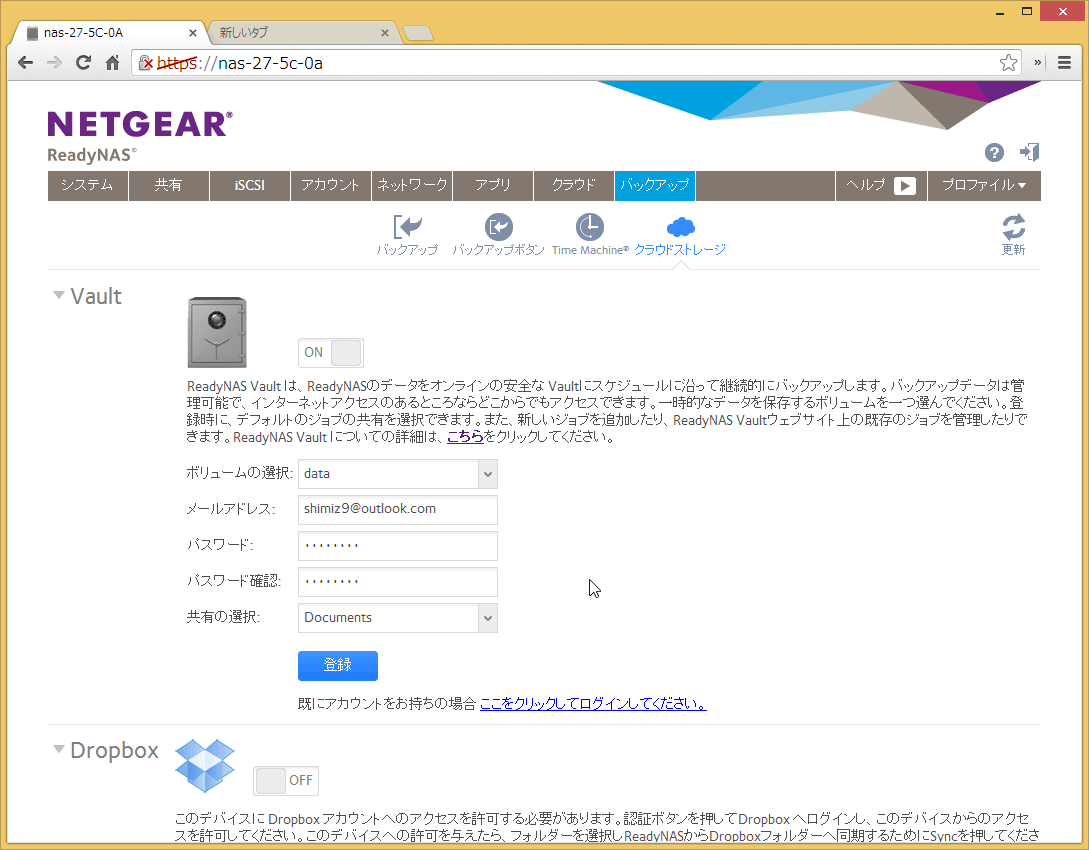This screenshot has height=850, width=1089.
Task: Switch to the System (システム) tab
Action: [x=87, y=185]
